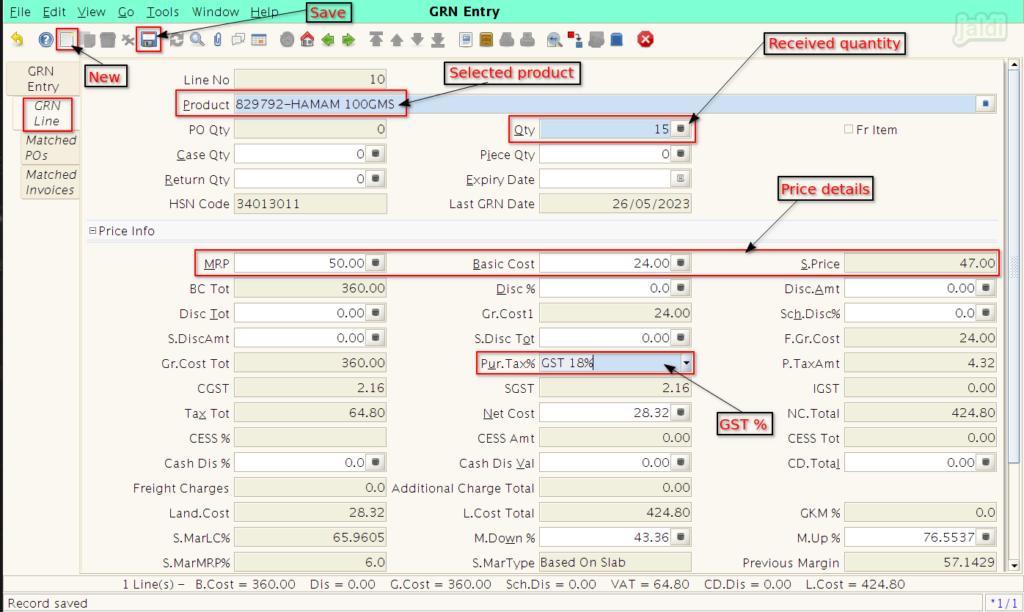
Task: Go to the Home icon
Action: click(x=307, y=40)
